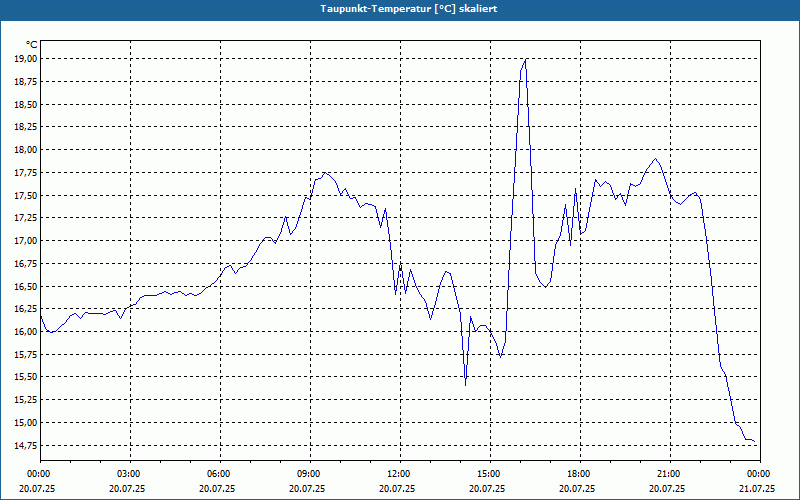Select the 17,00 y-axis value
This screenshot has height=500, width=800.
pyautogui.click(x=27, y=240)
